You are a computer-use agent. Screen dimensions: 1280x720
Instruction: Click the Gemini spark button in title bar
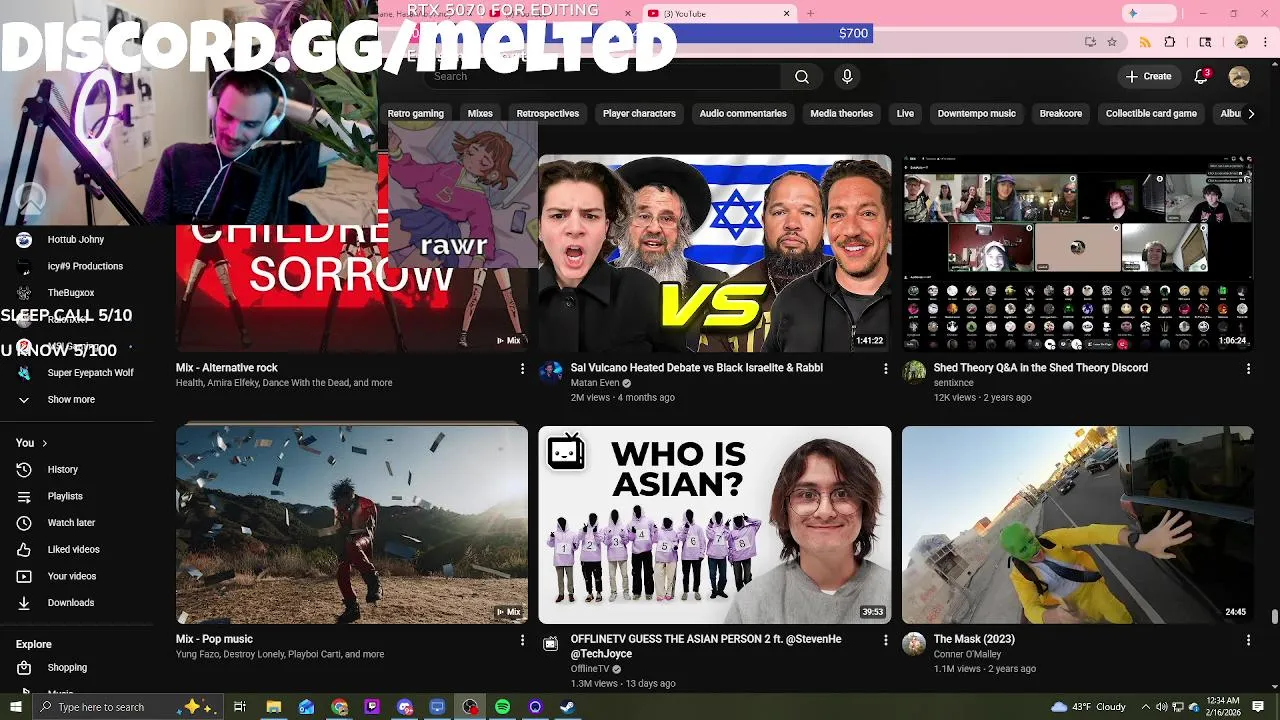point(1148,13)
